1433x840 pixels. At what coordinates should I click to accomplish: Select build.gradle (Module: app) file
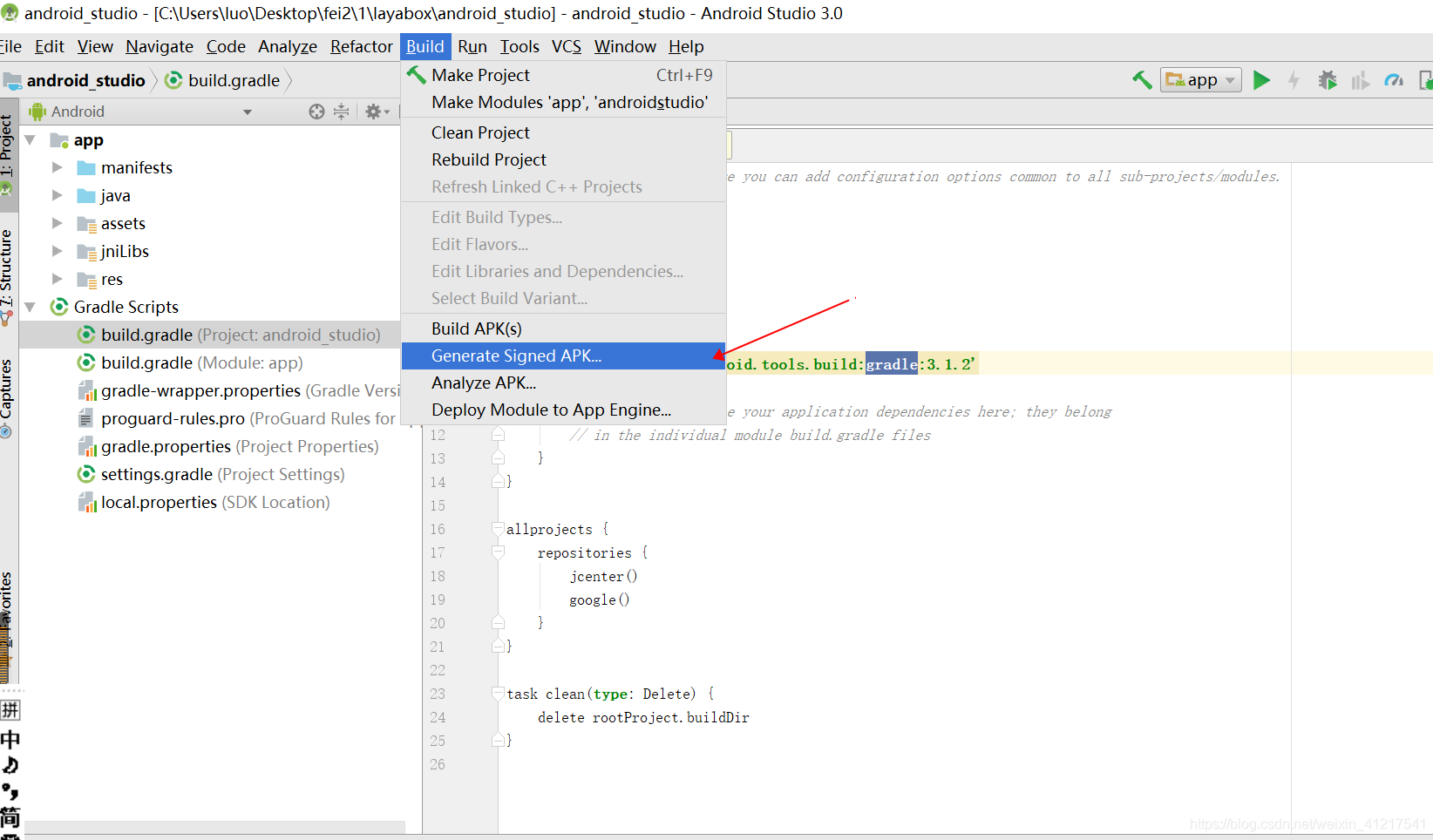[x=210, y=362]
